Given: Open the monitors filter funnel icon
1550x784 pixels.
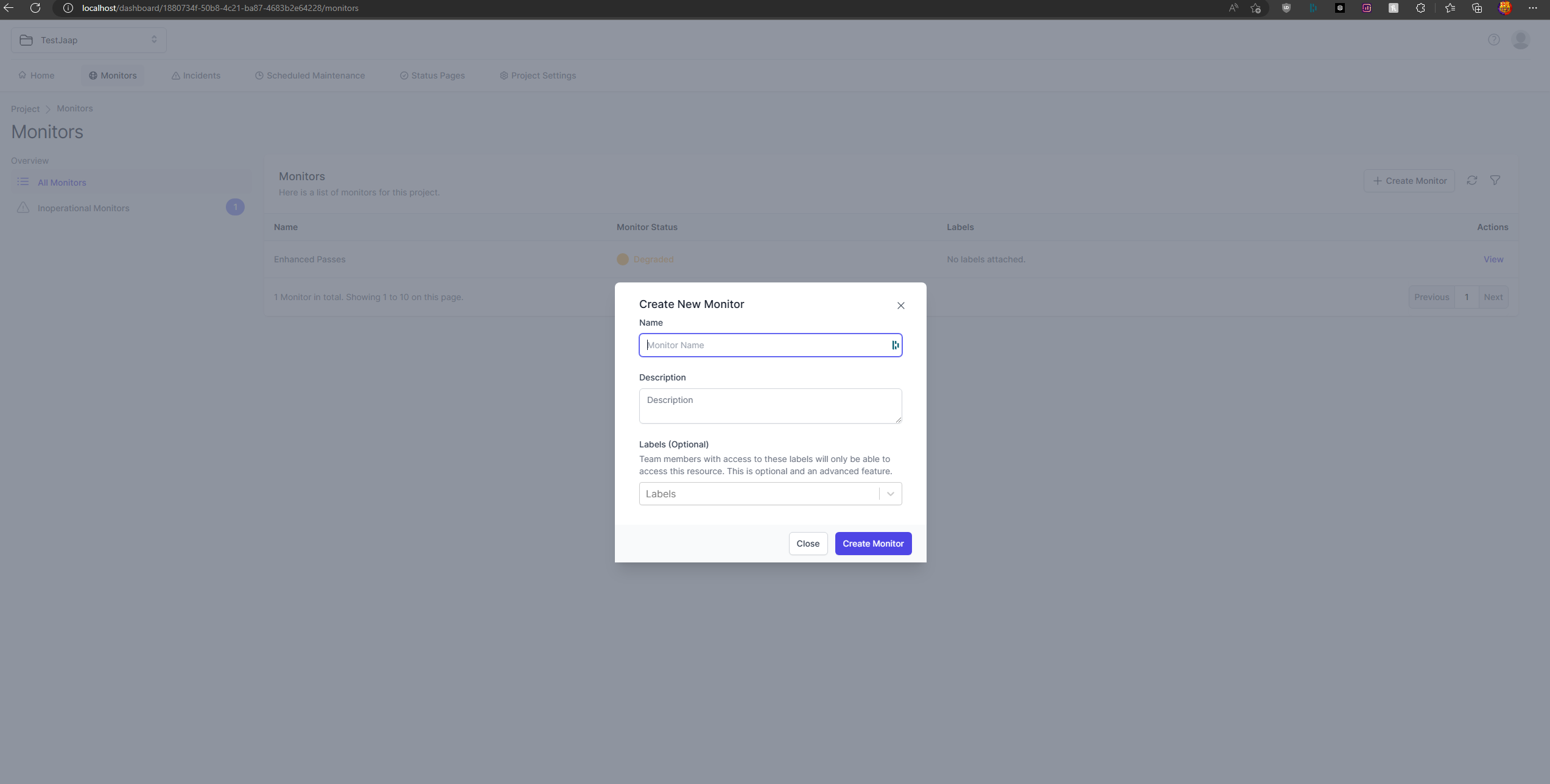Looking at the screenshot, I should coord(1495,180).
